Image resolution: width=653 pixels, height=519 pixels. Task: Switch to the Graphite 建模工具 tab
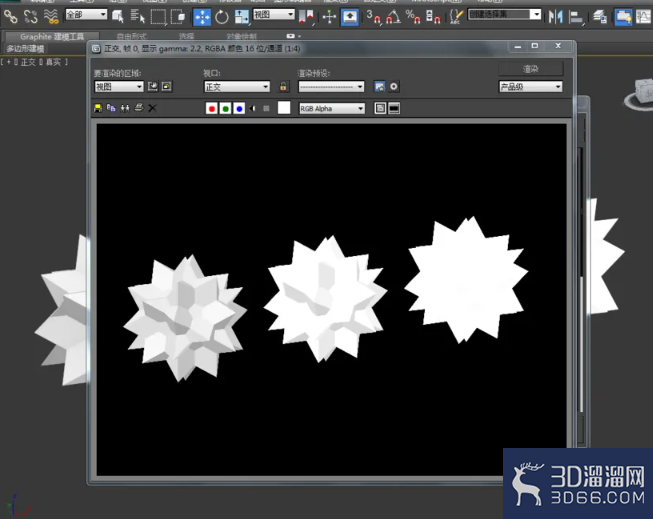click(x=52, y=37)
